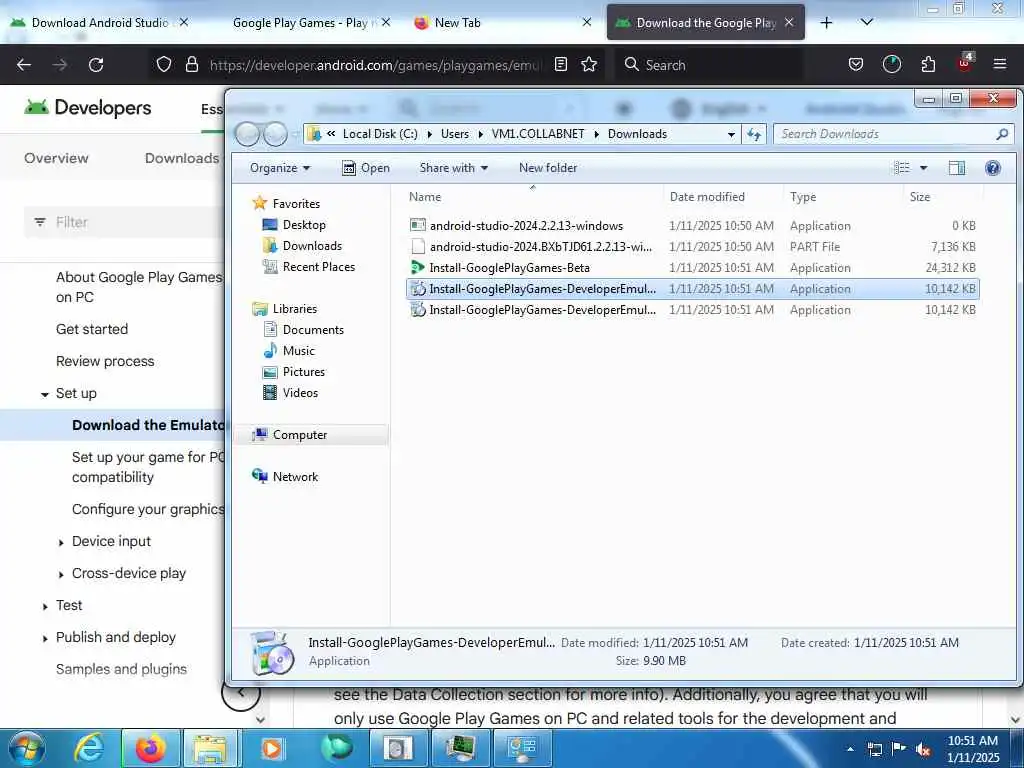Select Recent Places in Favorites
Screen dimensions: 1024x768
coord(319,266)
